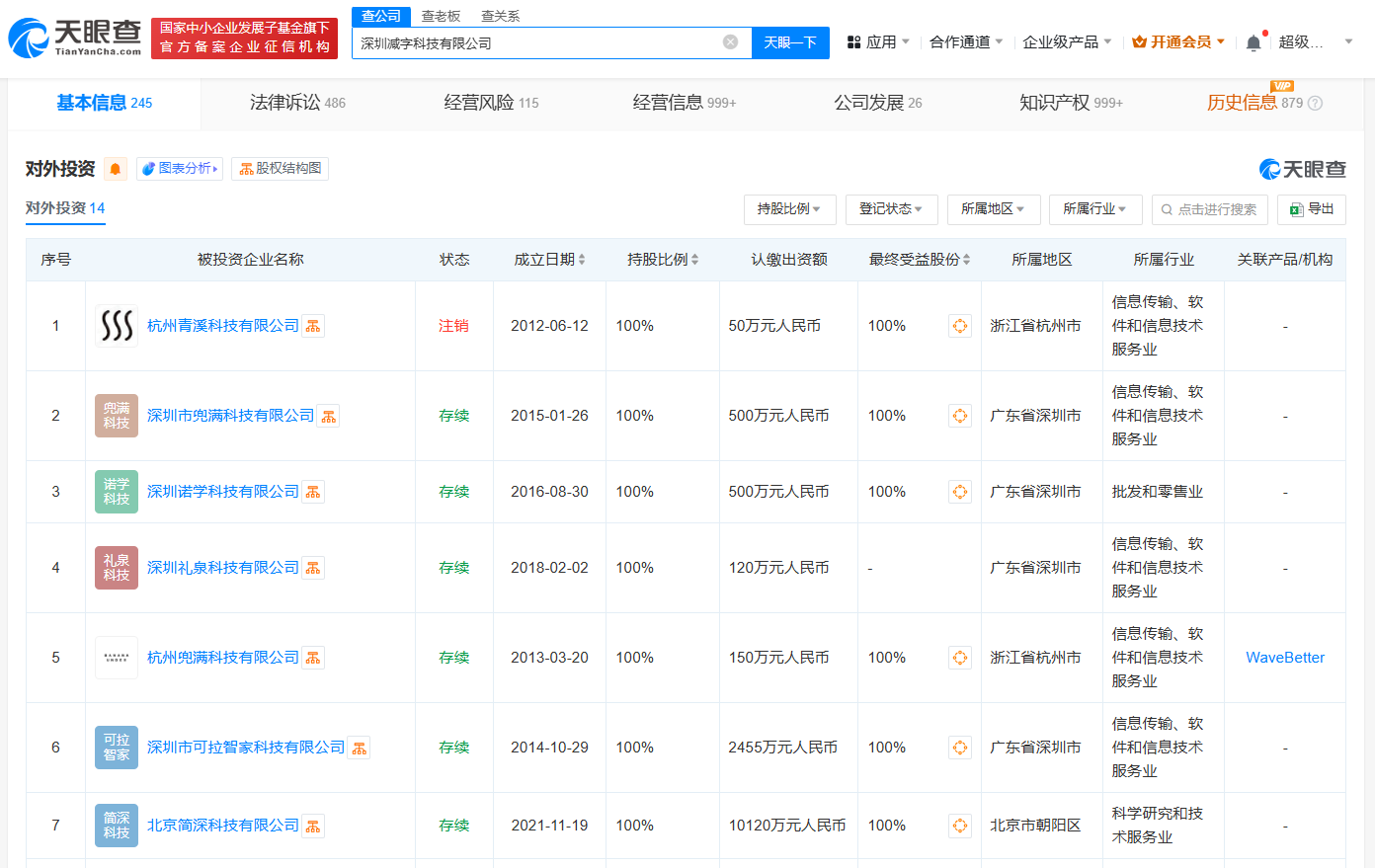Open the 持股比例 filter dropdown
Image resolution: width=1375 pixels, height=868 pixels.
pos(788,209)
